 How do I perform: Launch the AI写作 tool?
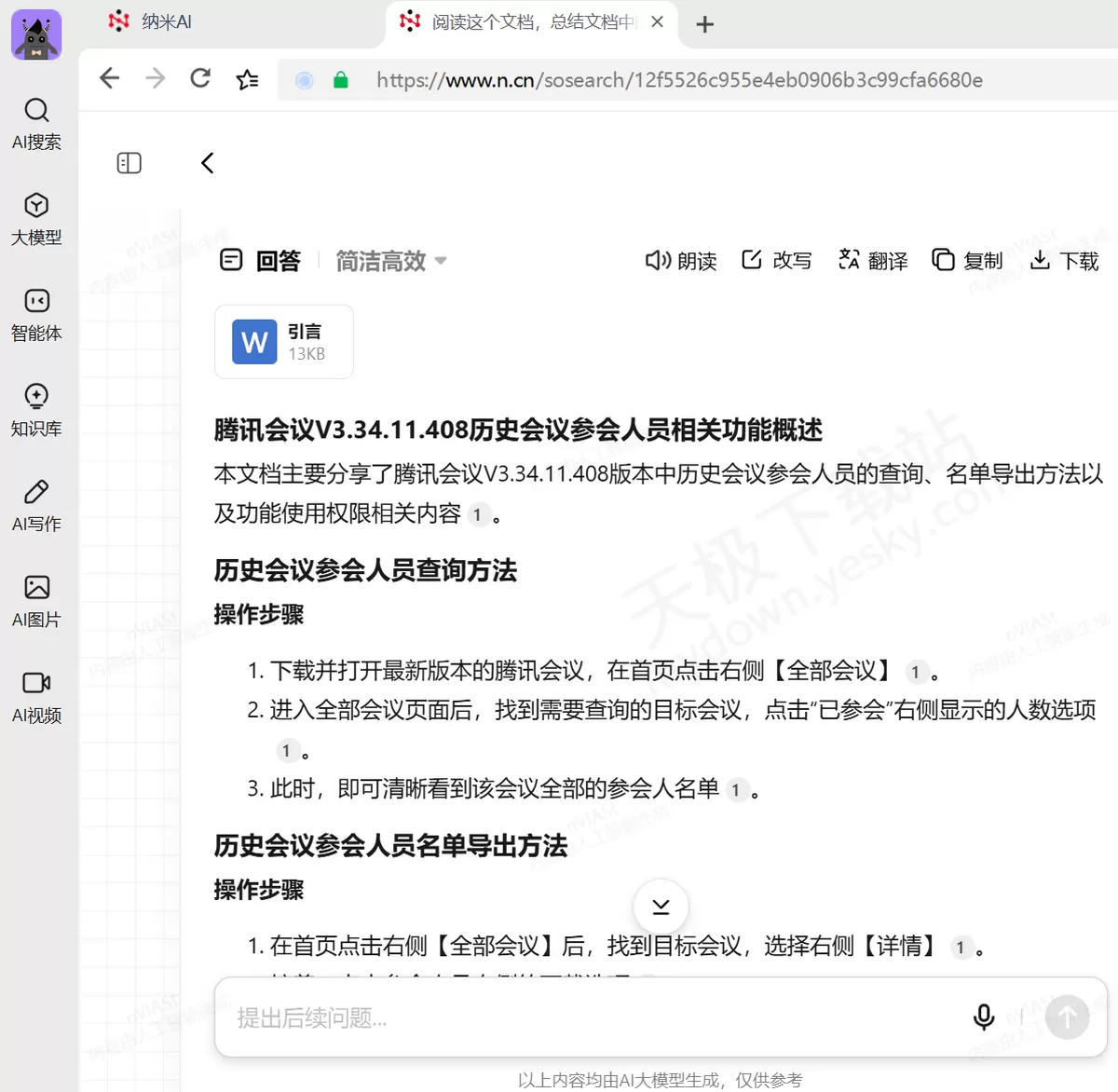(x=36, y=507)
